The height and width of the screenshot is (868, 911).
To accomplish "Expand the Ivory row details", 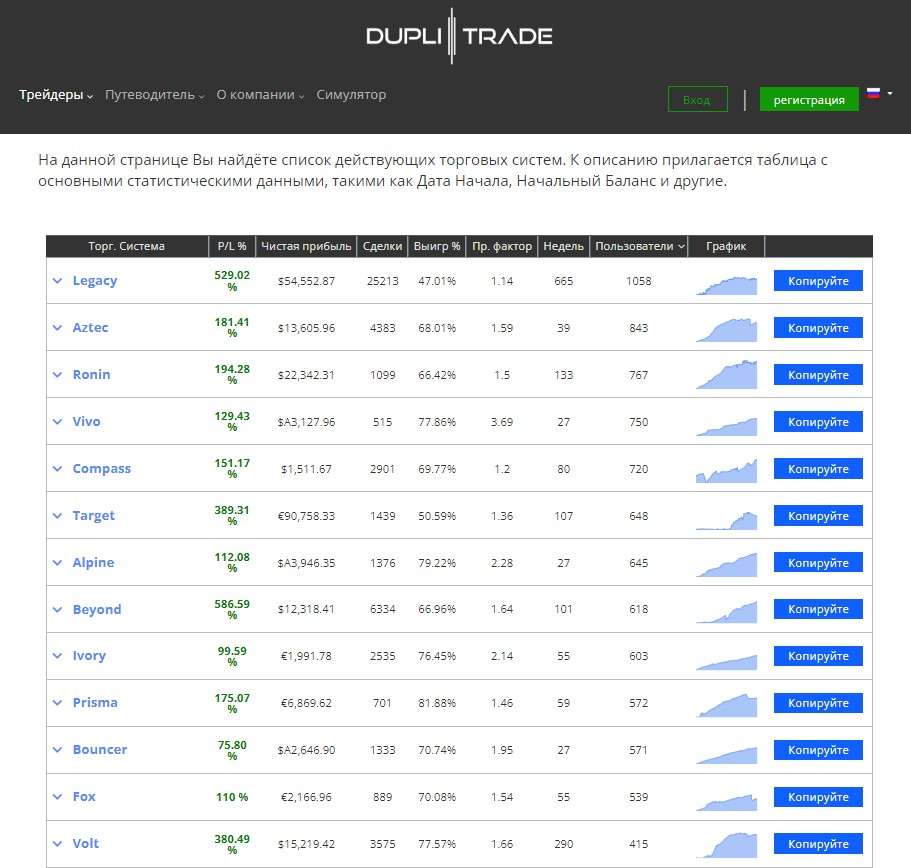I will click(x=58, y=656).
